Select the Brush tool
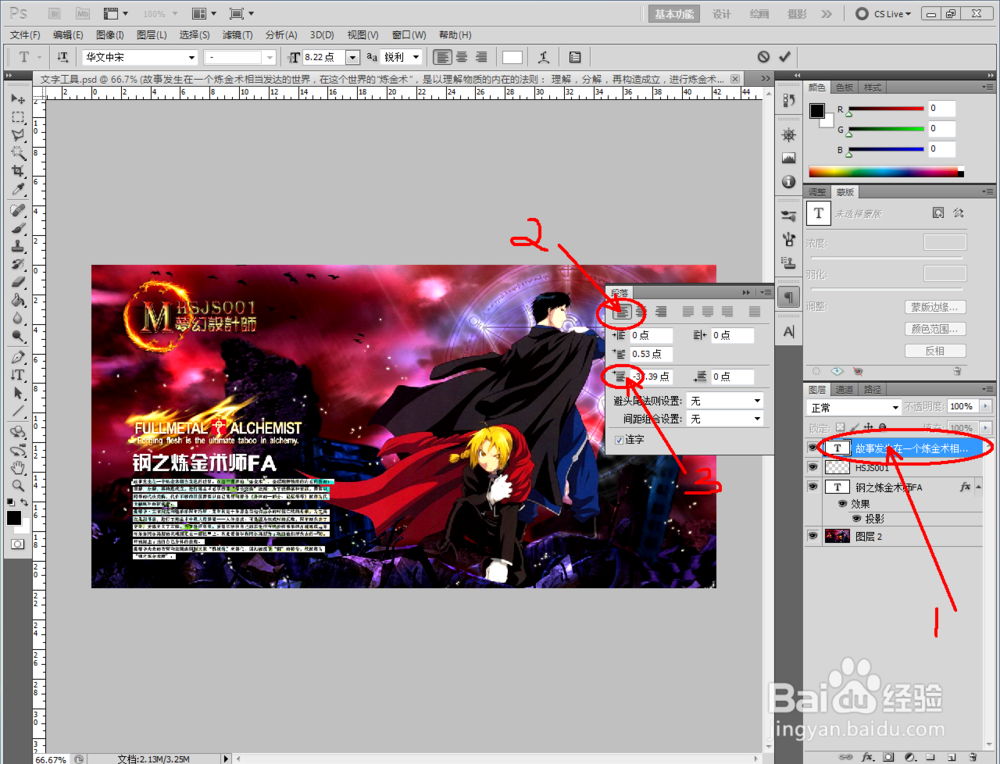The image size is (1000, 764). 18,228
